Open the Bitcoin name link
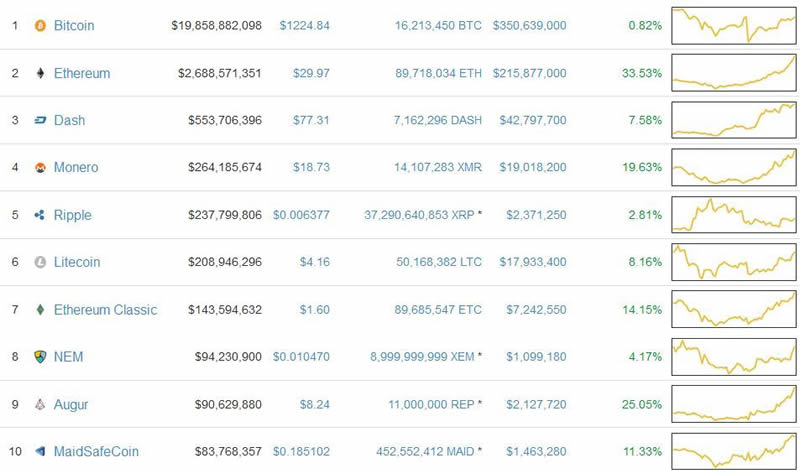Screen dimensions: 800x474 73,25
